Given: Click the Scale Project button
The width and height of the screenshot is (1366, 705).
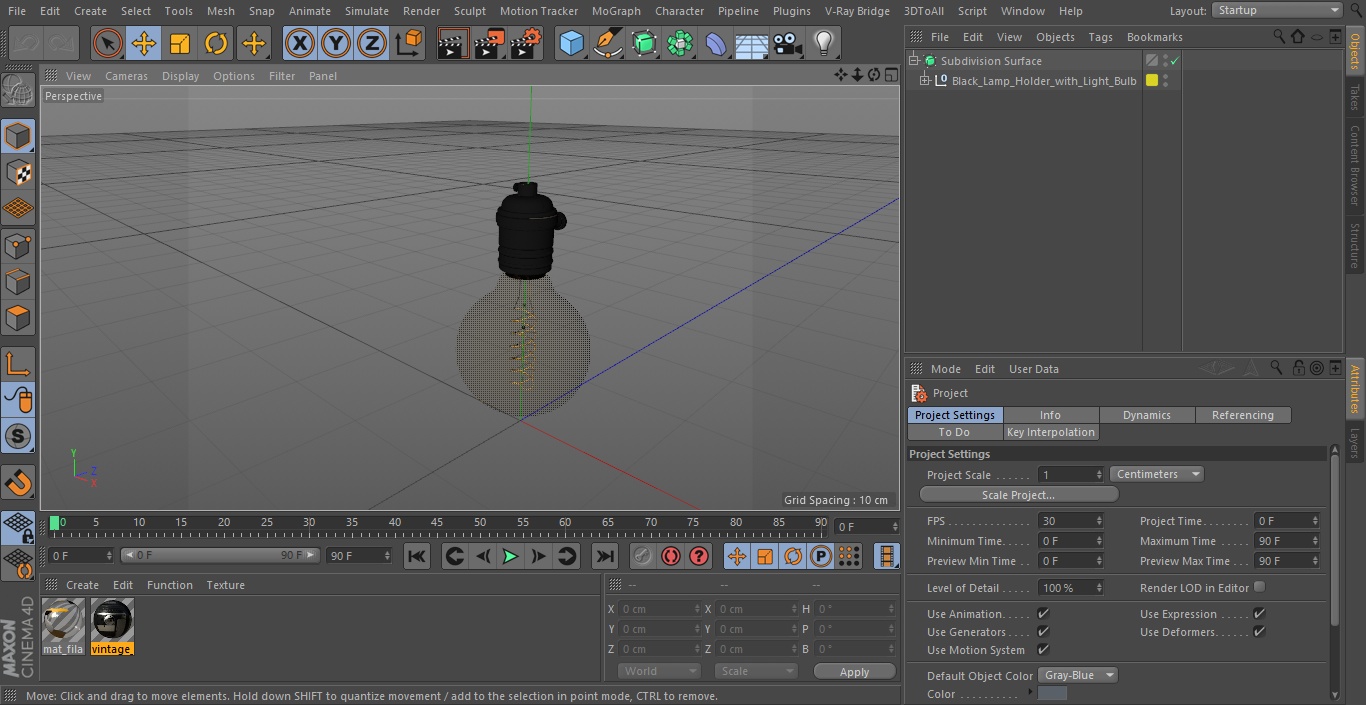Looking at the screenshot, I should pyautogui.click(x=1018, y=495).
